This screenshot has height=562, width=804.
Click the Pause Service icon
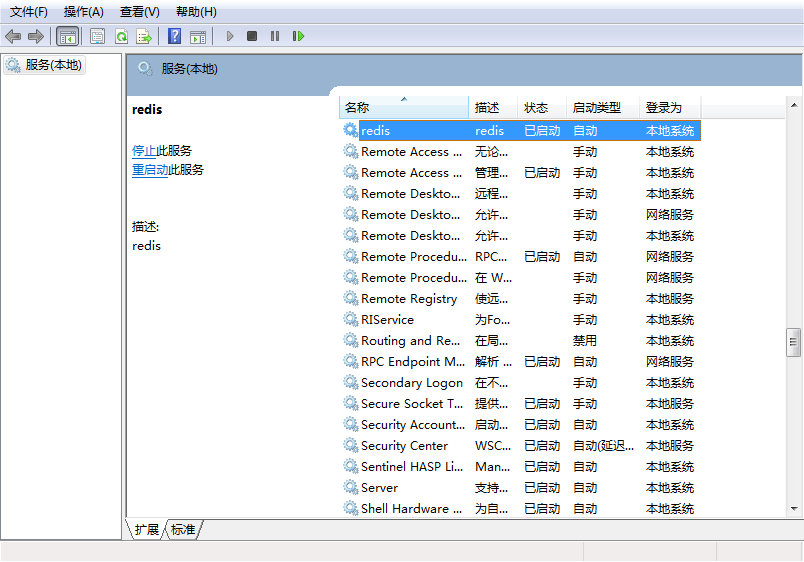tap(275, 36)
